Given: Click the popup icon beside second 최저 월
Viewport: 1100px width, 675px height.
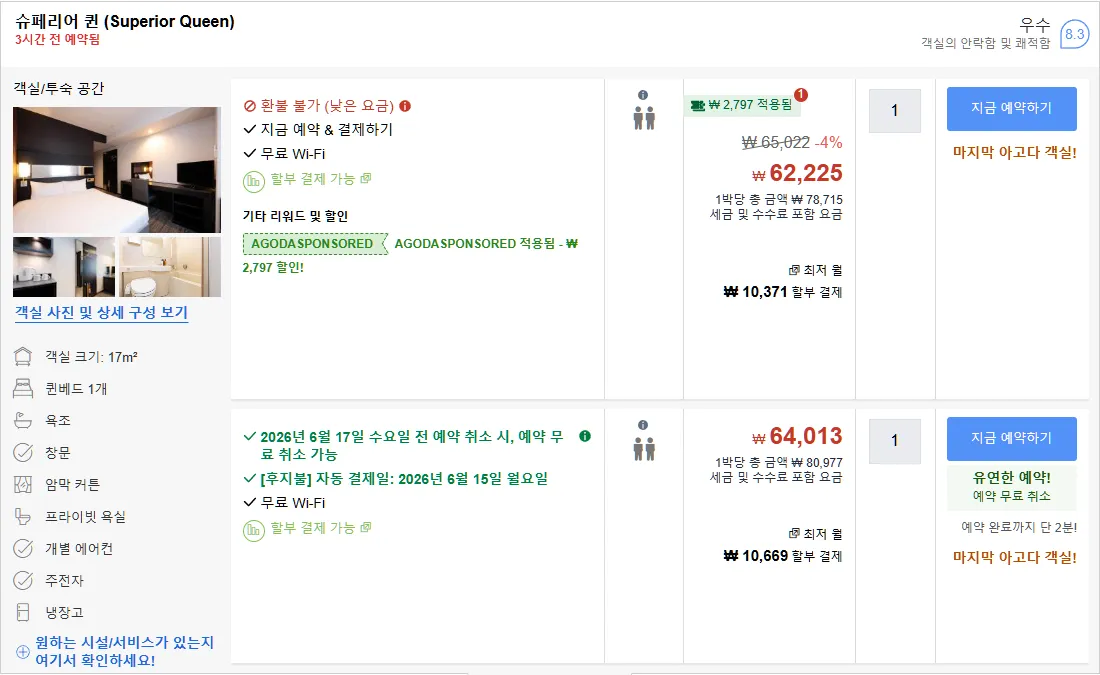Looking at the screenshot, I should tap(794, 534).
